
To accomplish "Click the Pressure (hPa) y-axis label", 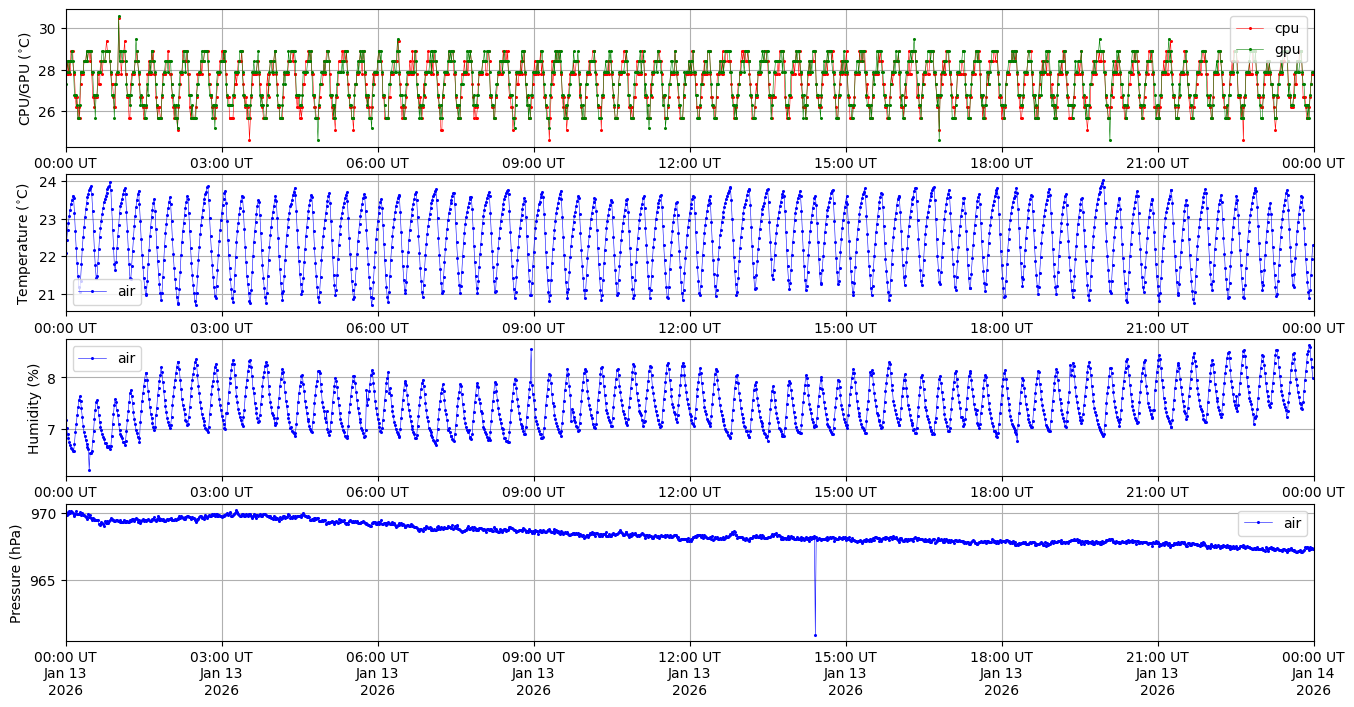I will tap(16, 573).
